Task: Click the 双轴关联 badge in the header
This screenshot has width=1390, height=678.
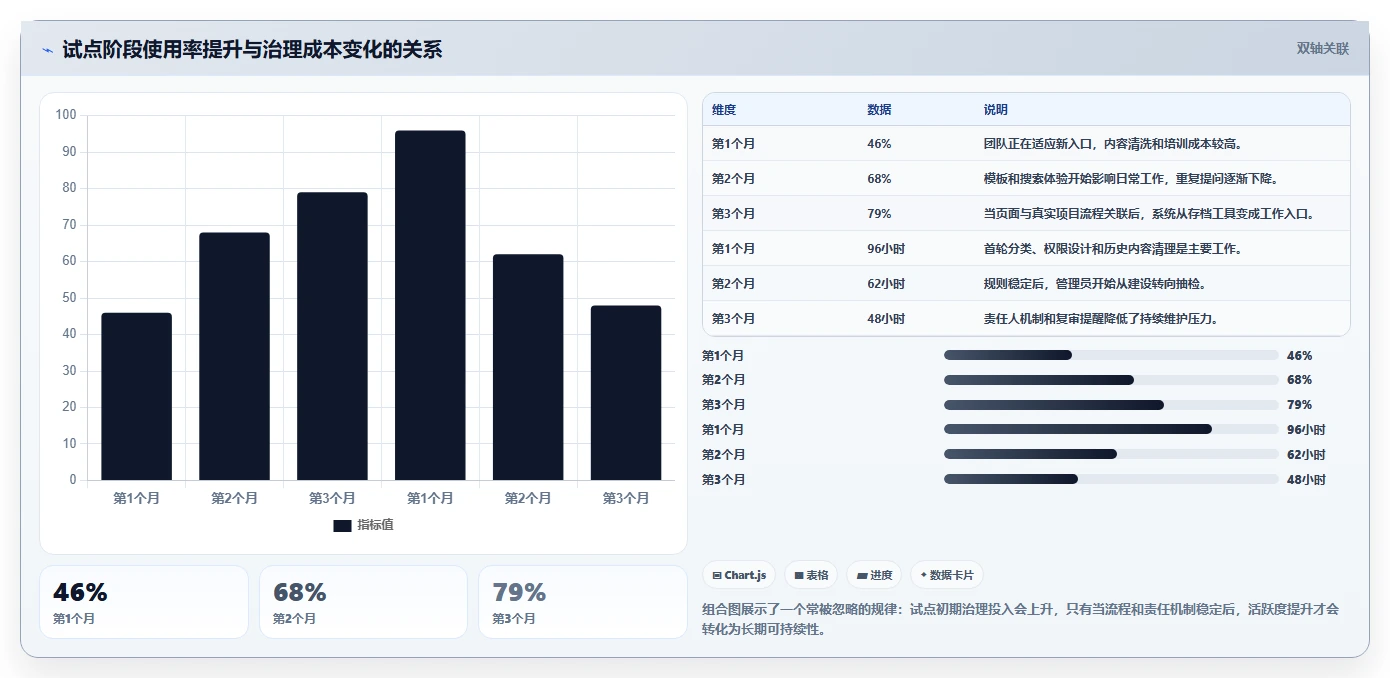Action: (1323, 49)
